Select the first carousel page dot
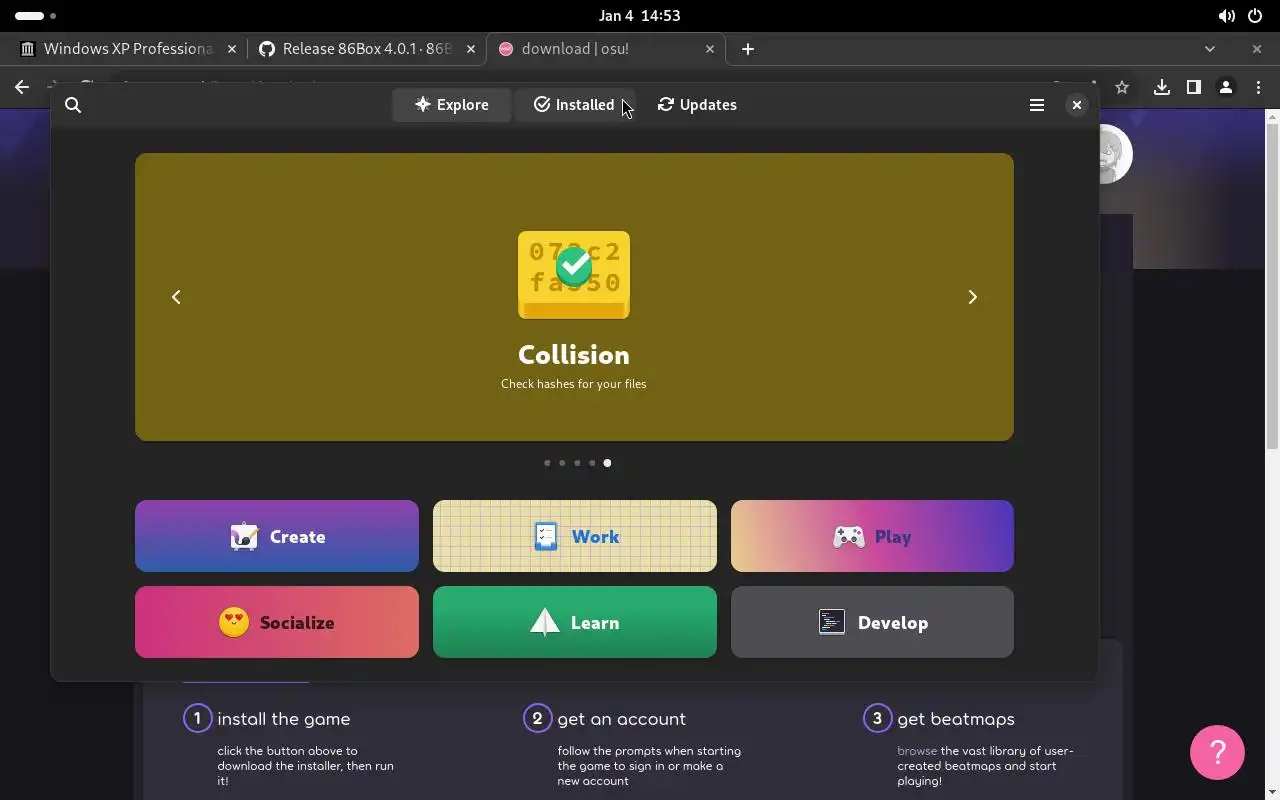Viewport: 1280px width, 800px height. pos(547,463)
